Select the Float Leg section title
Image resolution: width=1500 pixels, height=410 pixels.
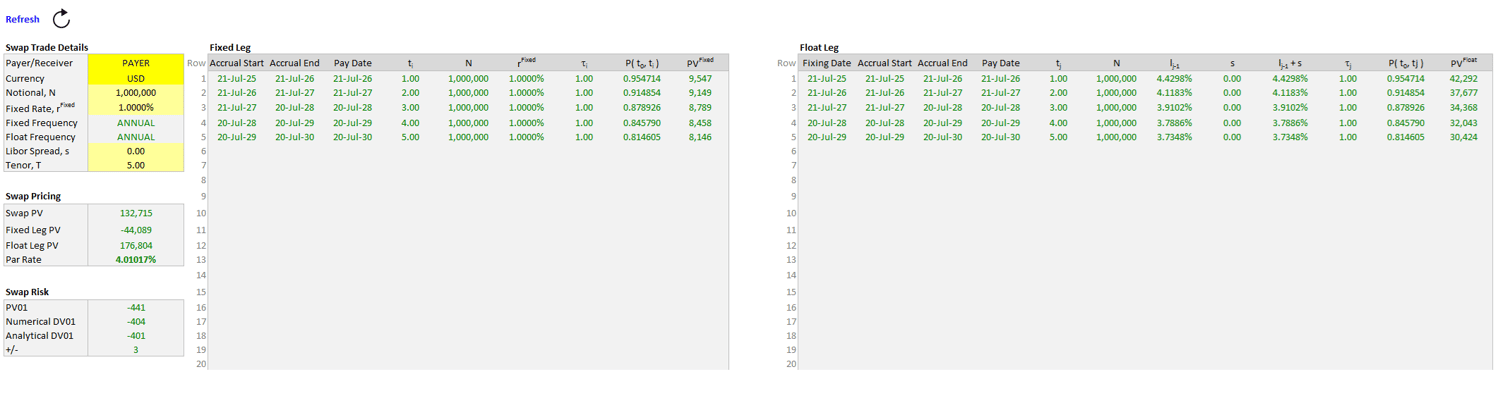coord(819,47)
